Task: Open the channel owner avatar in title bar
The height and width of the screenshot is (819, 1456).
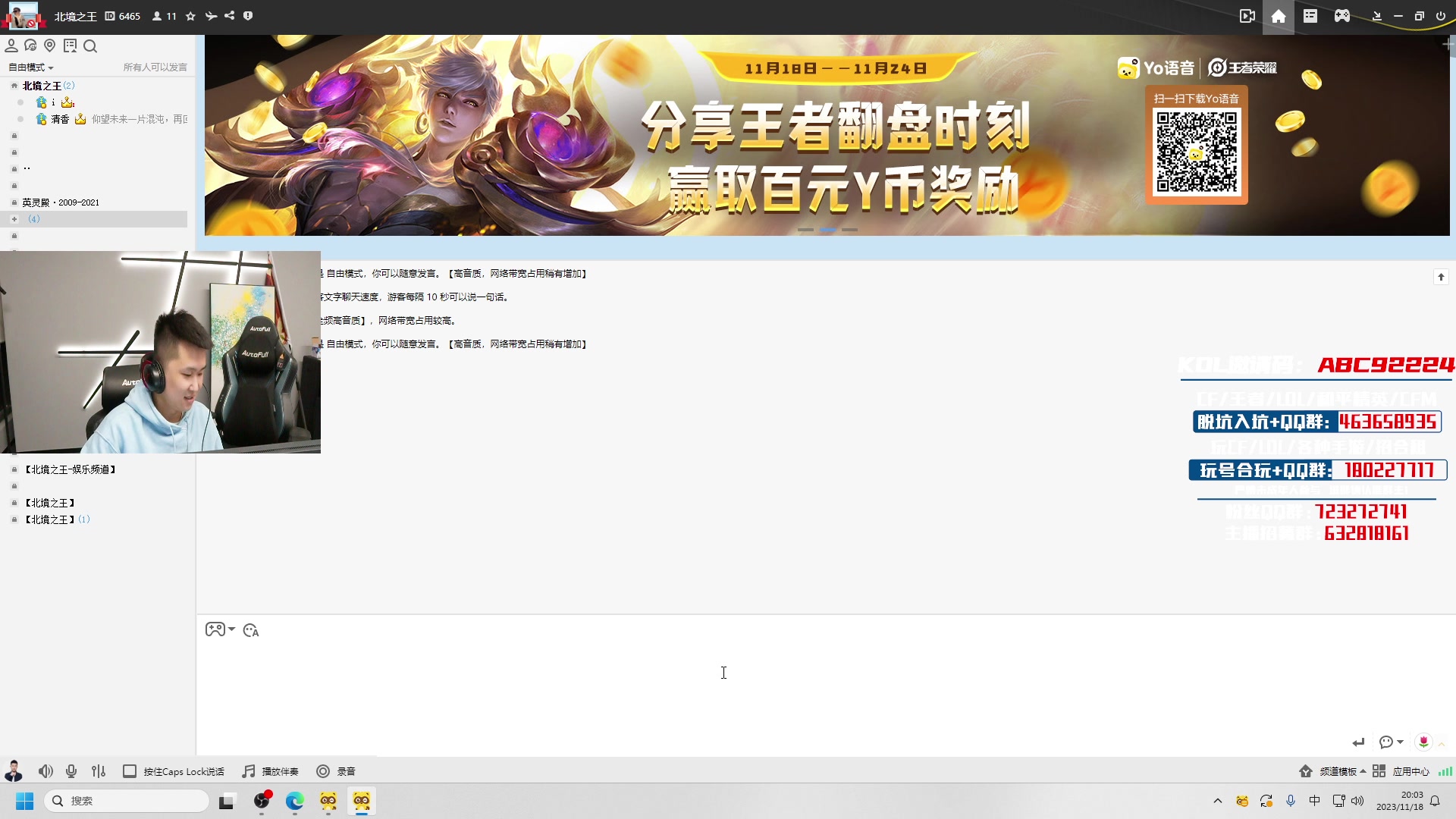Action: coord(22,15)
